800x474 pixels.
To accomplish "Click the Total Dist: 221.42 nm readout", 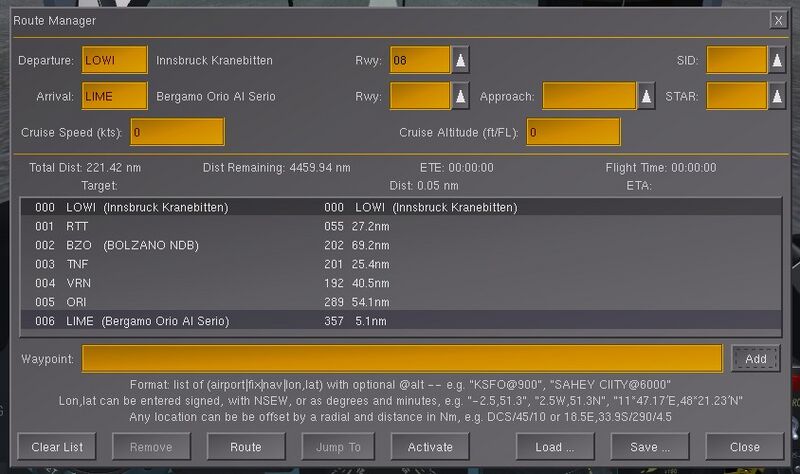I will coord(85,167).
